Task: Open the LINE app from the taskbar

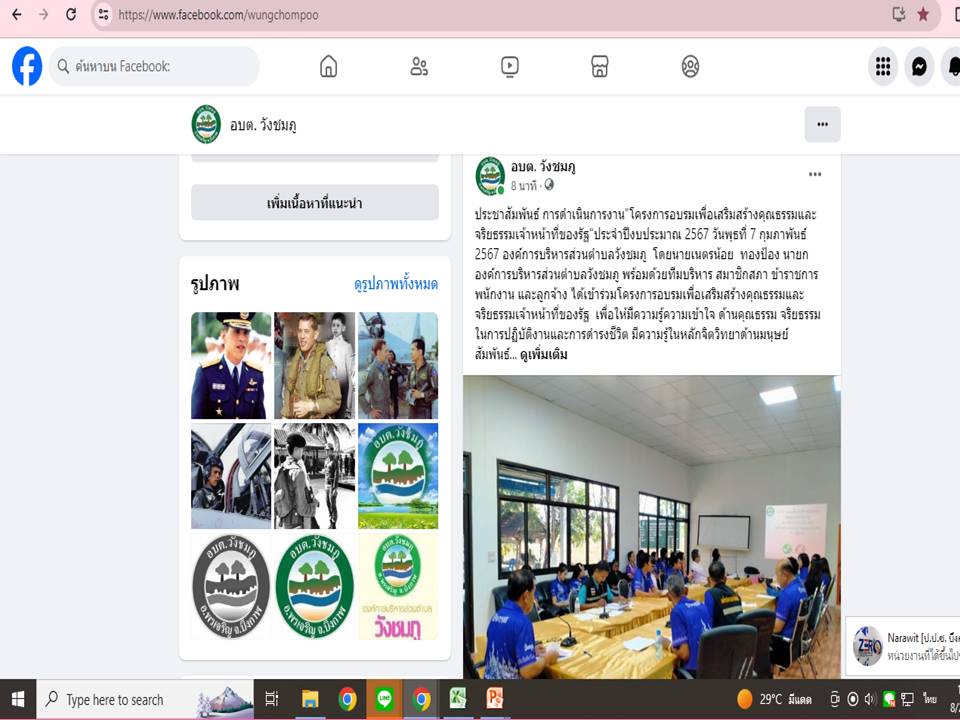Action: click(384, 699)
